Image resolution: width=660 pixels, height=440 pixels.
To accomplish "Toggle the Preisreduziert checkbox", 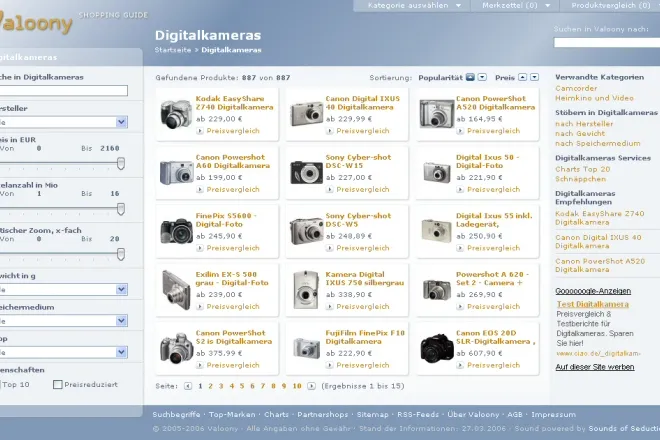I will [58, 384].
